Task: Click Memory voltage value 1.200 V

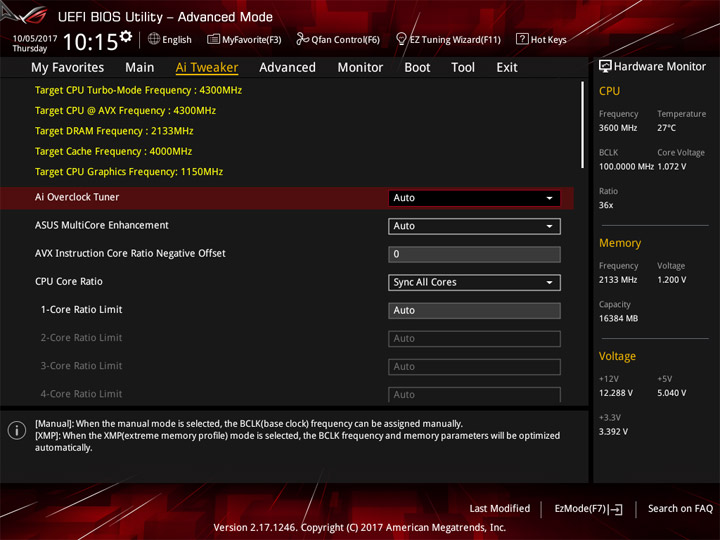Action: tap(672, 280)
